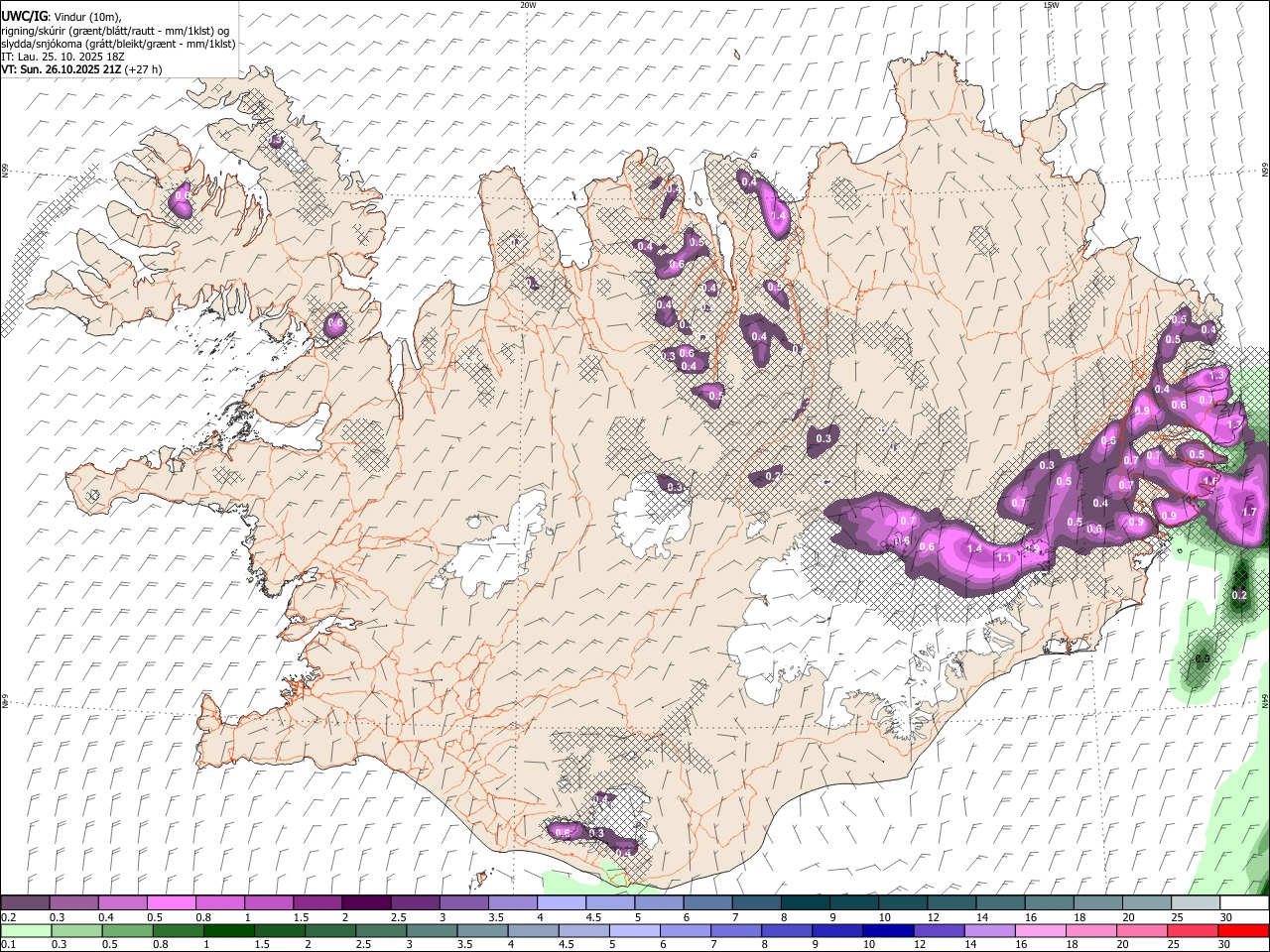Pick the white 30 snow legend swatch
The width and height of the screenshot is (1270, 952).
(x=1245, y=902)
